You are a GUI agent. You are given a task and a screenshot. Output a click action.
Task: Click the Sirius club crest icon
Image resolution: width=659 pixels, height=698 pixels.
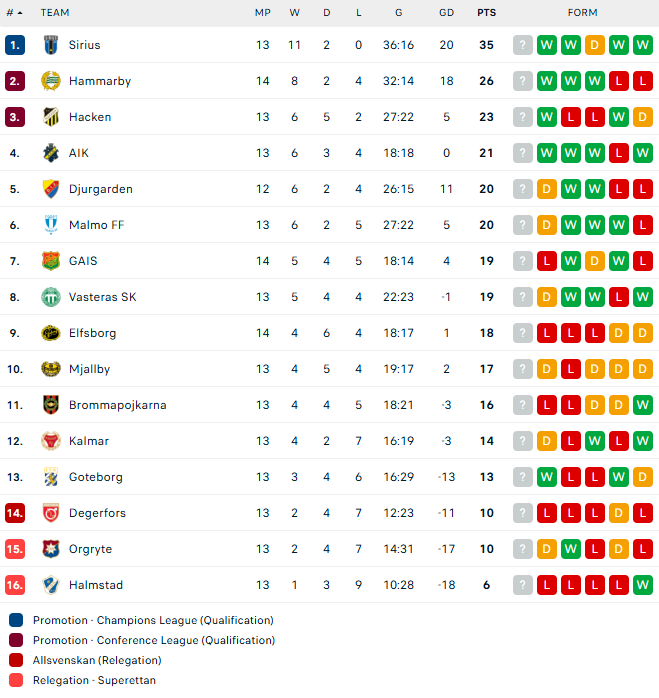(51, 45)
